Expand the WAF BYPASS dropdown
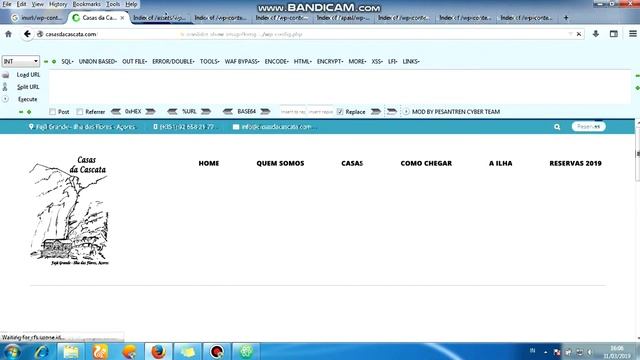 pyautogui.click(x=242, y=61)
